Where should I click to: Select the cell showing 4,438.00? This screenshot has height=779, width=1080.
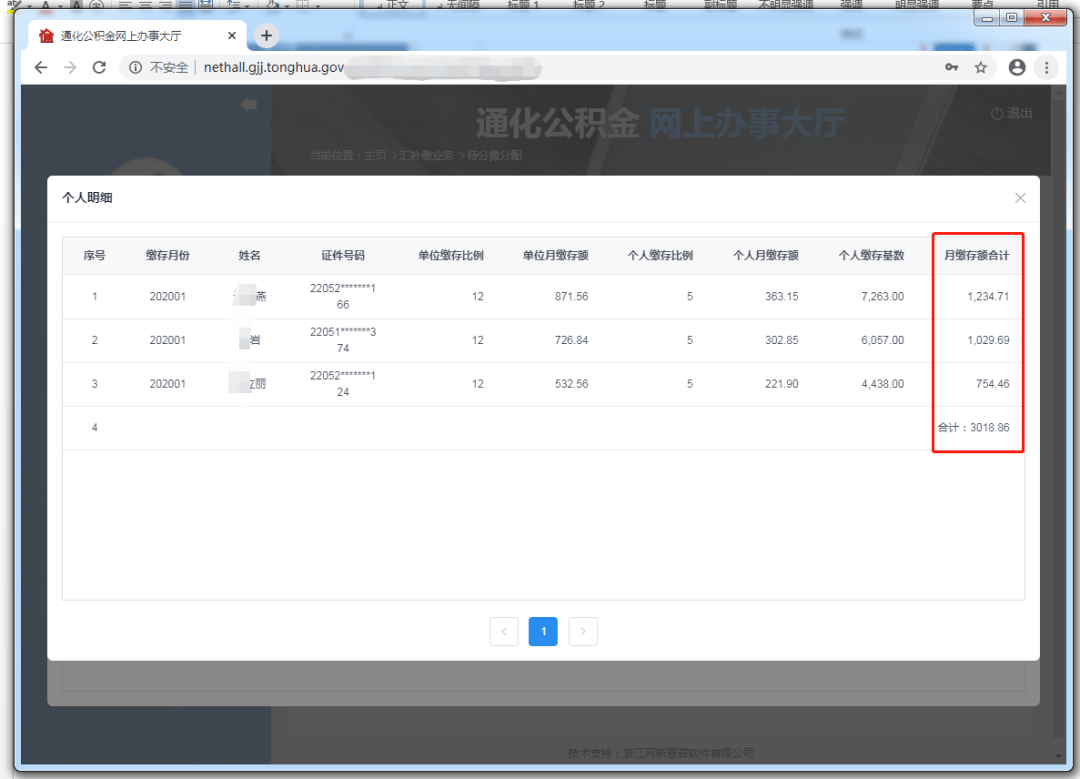point(882,384)
